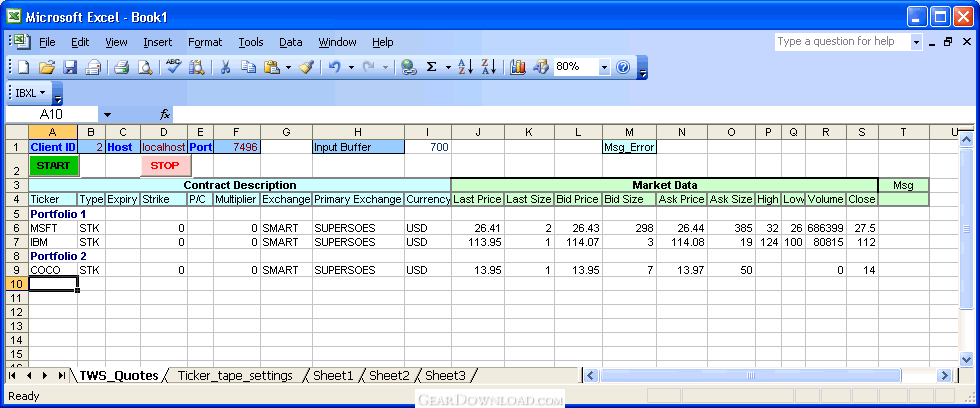Viewport: 980px width, 408px height.
Task: Select the Input Buffer value 700
Action: pyautogui.click(x=428, y=147)
